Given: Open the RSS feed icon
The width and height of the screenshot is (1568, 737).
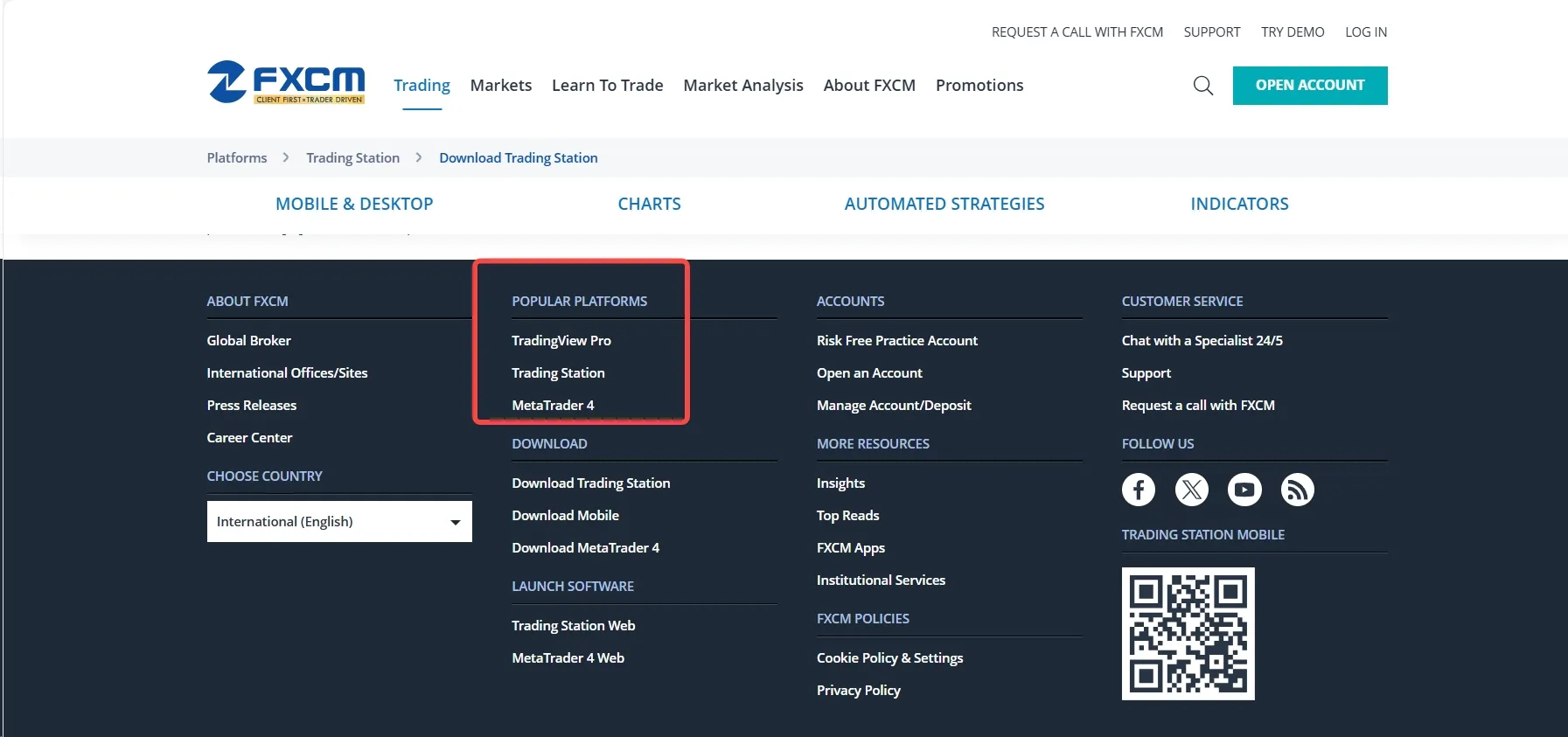Looking at the screenshot, I should [x=1298, y=490].
